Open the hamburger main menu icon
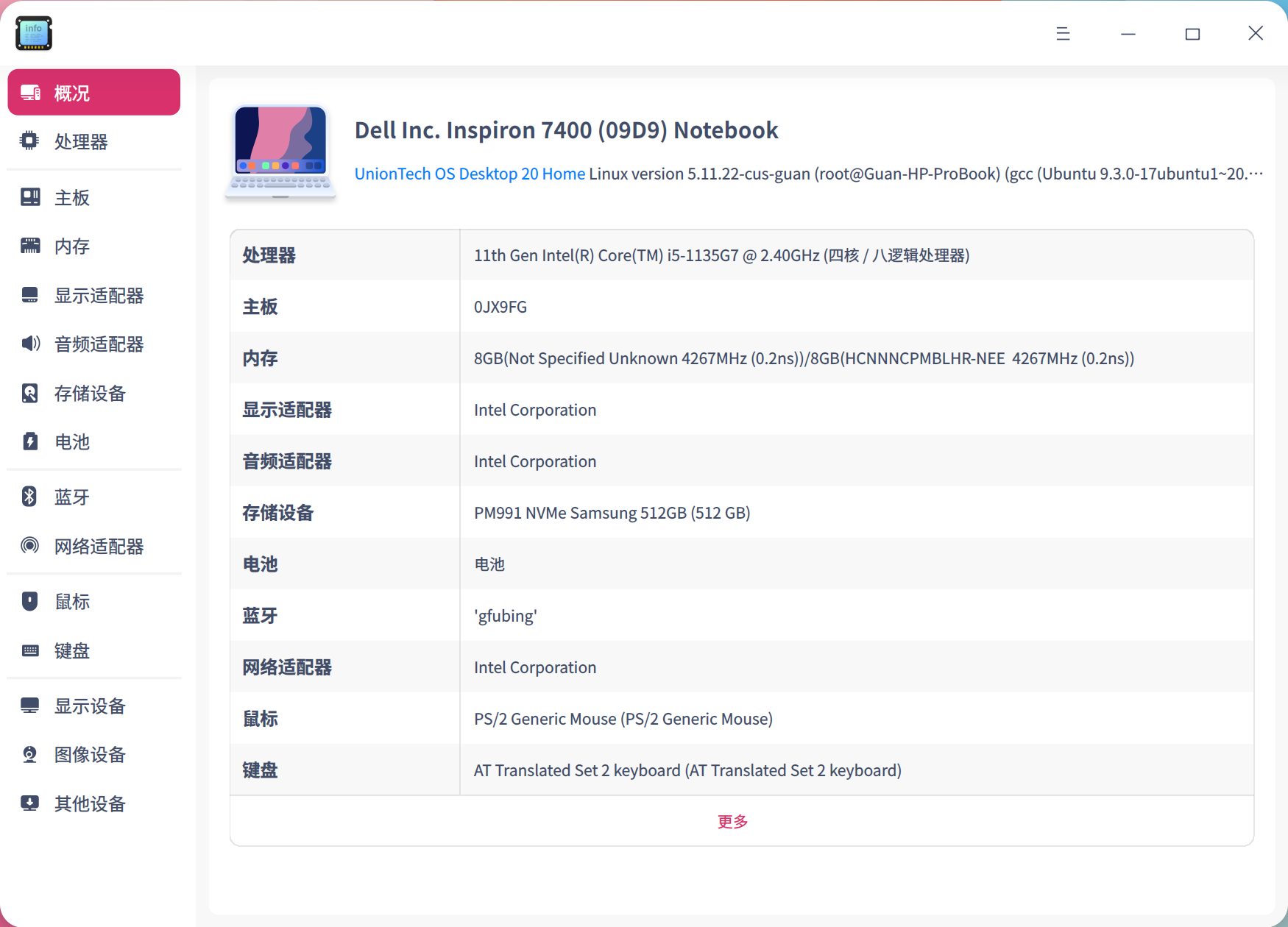The height and width of the screenshot is (927, 1288). point(1063,33)
